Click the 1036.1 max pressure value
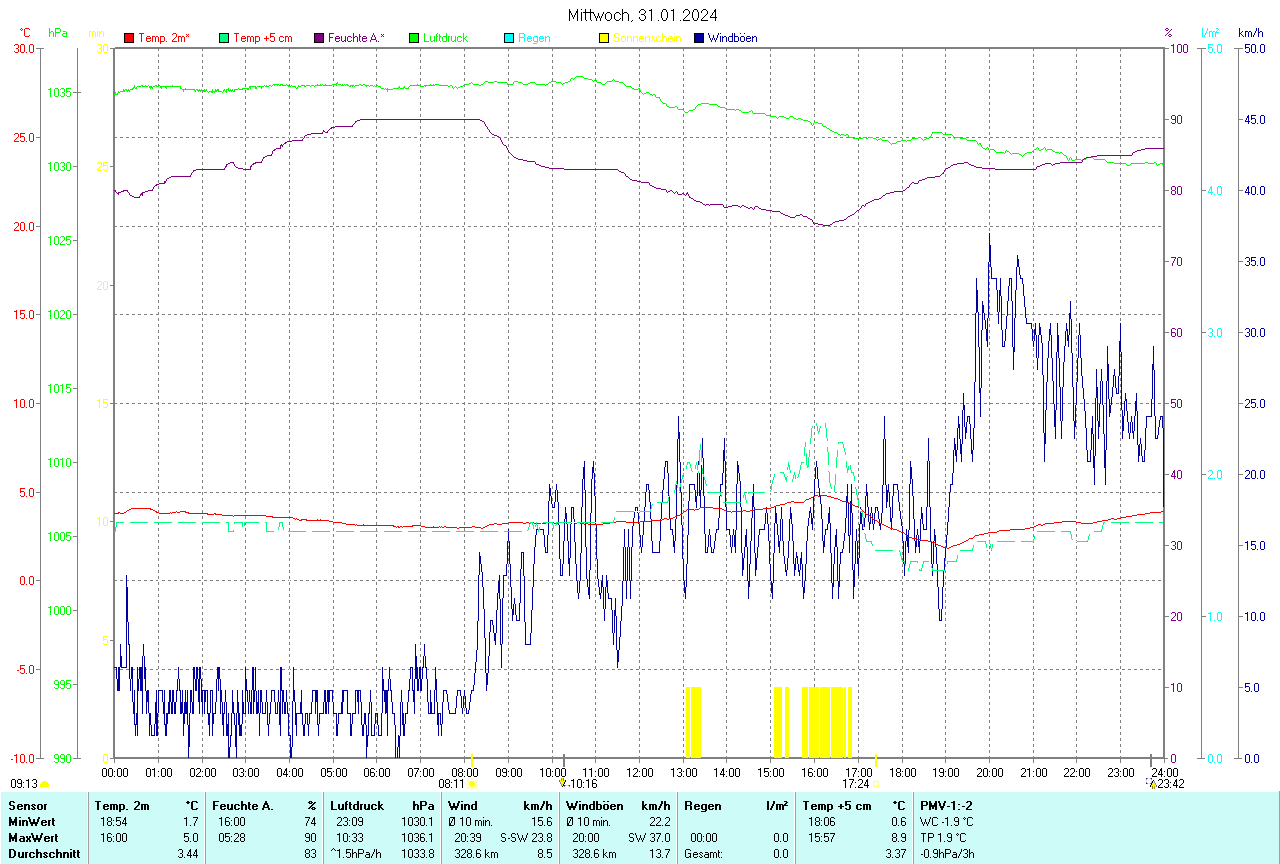The height and width of the screenshot is (864, 1280). pyautogui.click(x=418, y=837)
